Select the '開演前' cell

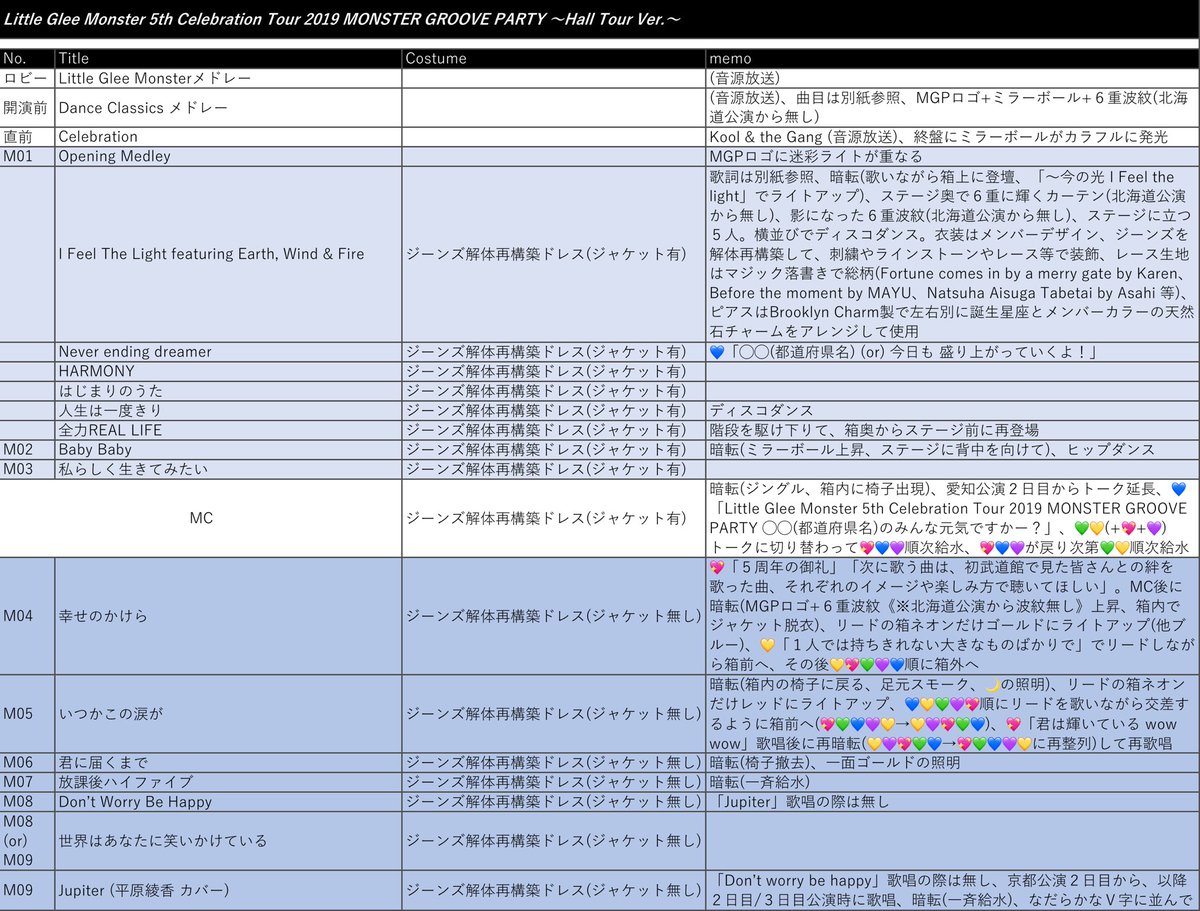(x=28, y=107)
